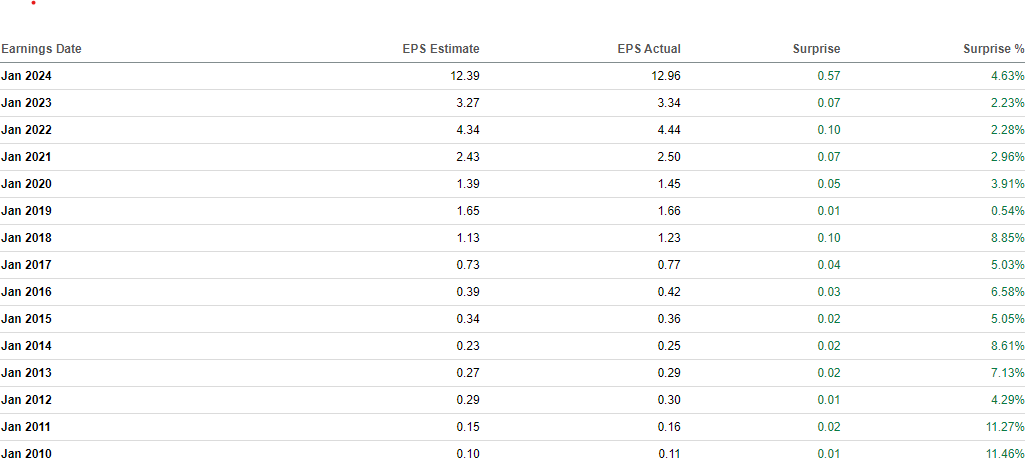Screen dimensions: 1031x467
Task: Click the Surprise % column header
Action: click(x=993, y=49)
